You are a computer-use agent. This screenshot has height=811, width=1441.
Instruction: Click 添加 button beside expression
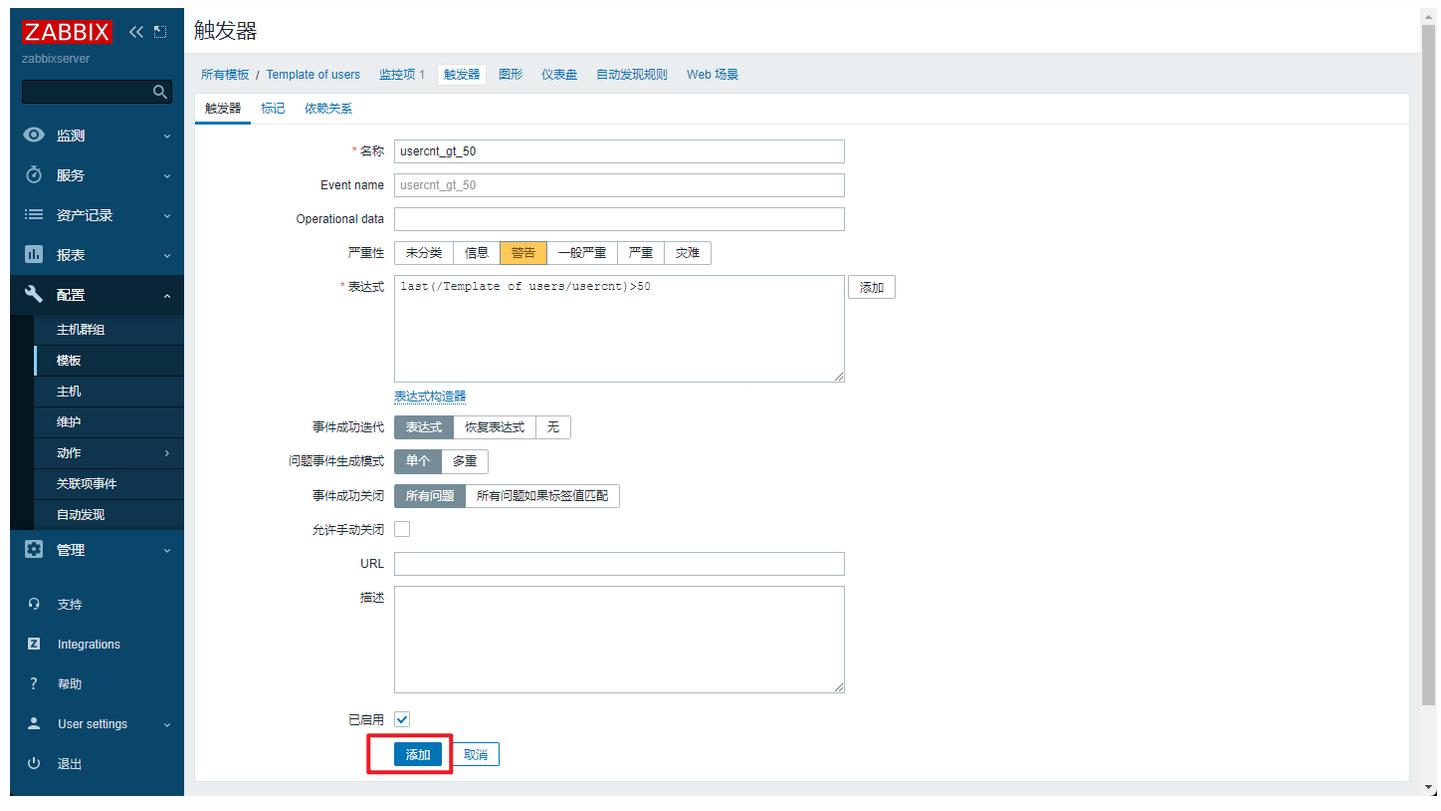tap(871, 287)
